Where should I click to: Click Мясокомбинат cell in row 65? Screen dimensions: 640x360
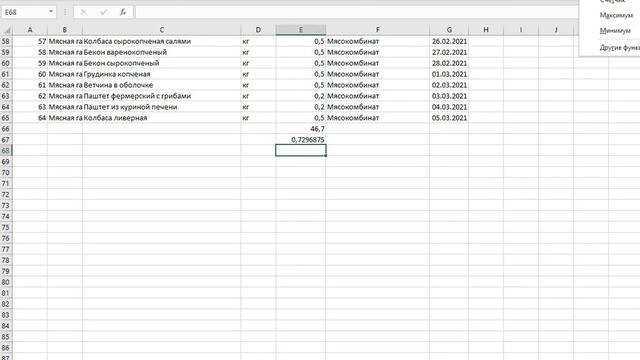tap(378, 118)
